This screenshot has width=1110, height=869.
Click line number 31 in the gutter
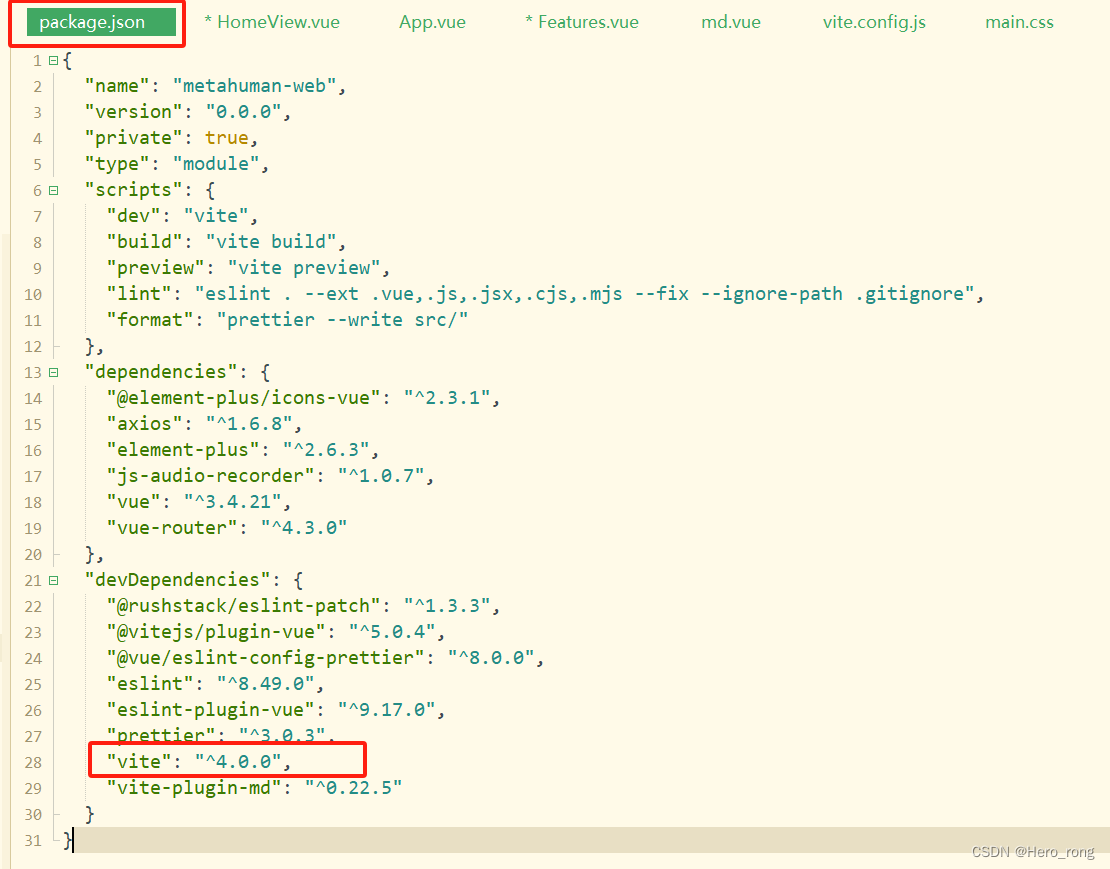[x=33, y=841]
